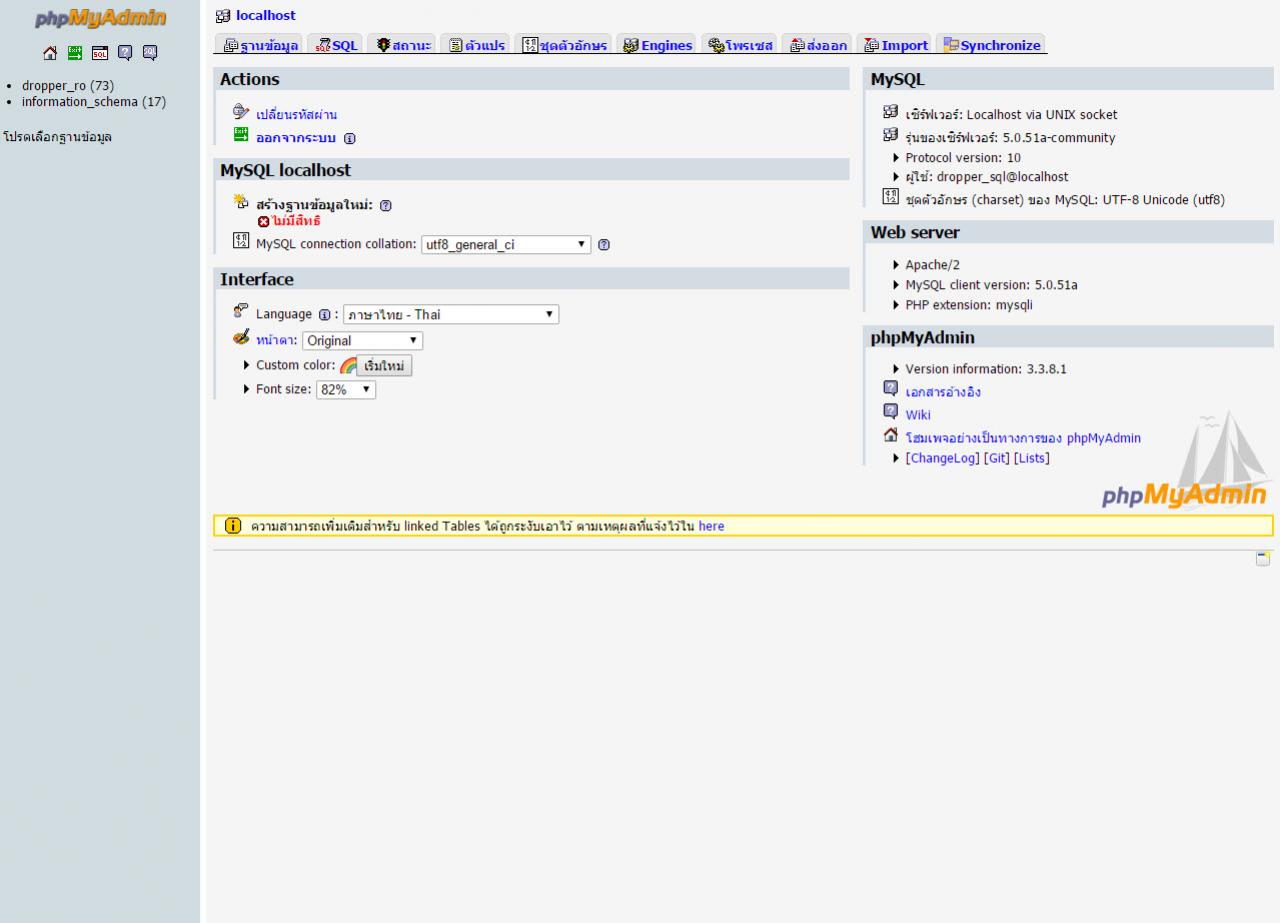Click the phpMyAdmin logo in the sidebar
Screen dimensions: 1280x923
coord(100,19)
